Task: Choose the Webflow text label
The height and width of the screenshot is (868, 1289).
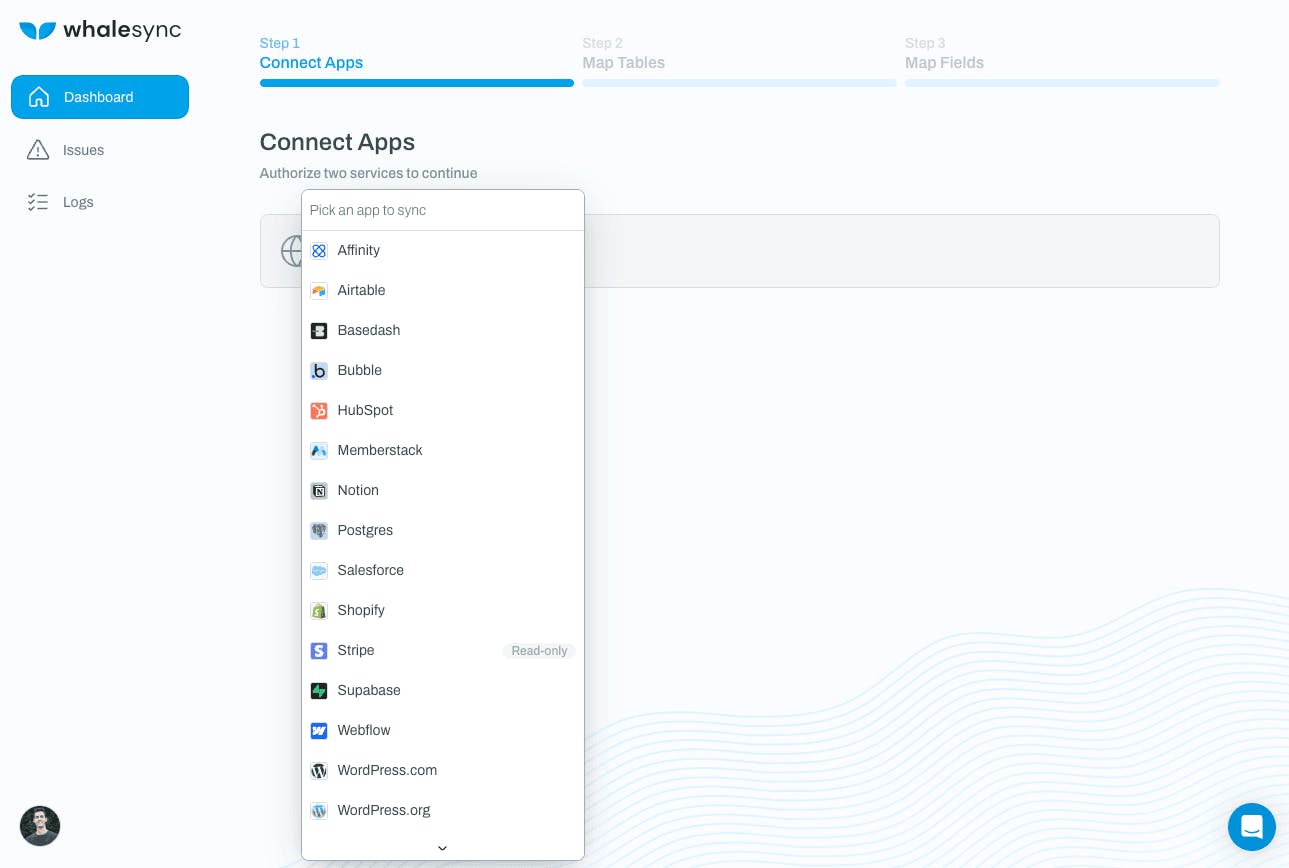Action: point(364,730)
